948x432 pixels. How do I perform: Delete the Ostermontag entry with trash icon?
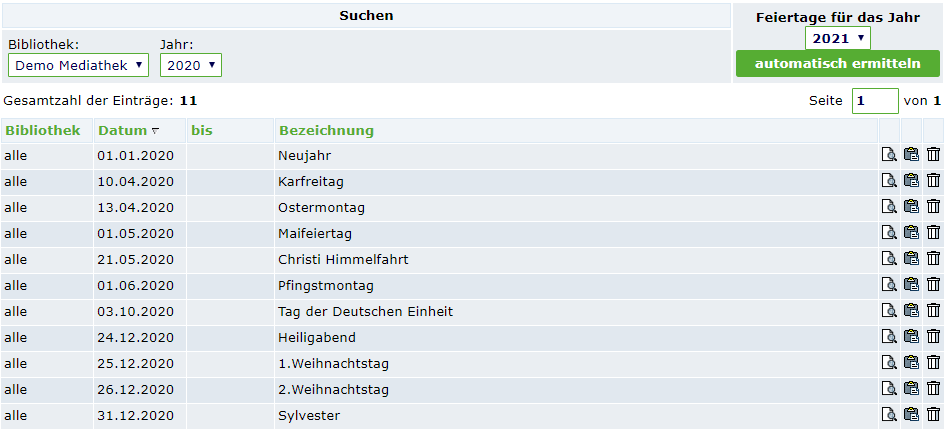pos(933,207)
